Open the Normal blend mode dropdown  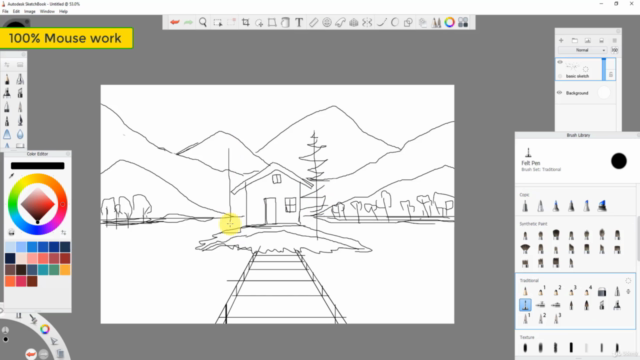[582, 50]
